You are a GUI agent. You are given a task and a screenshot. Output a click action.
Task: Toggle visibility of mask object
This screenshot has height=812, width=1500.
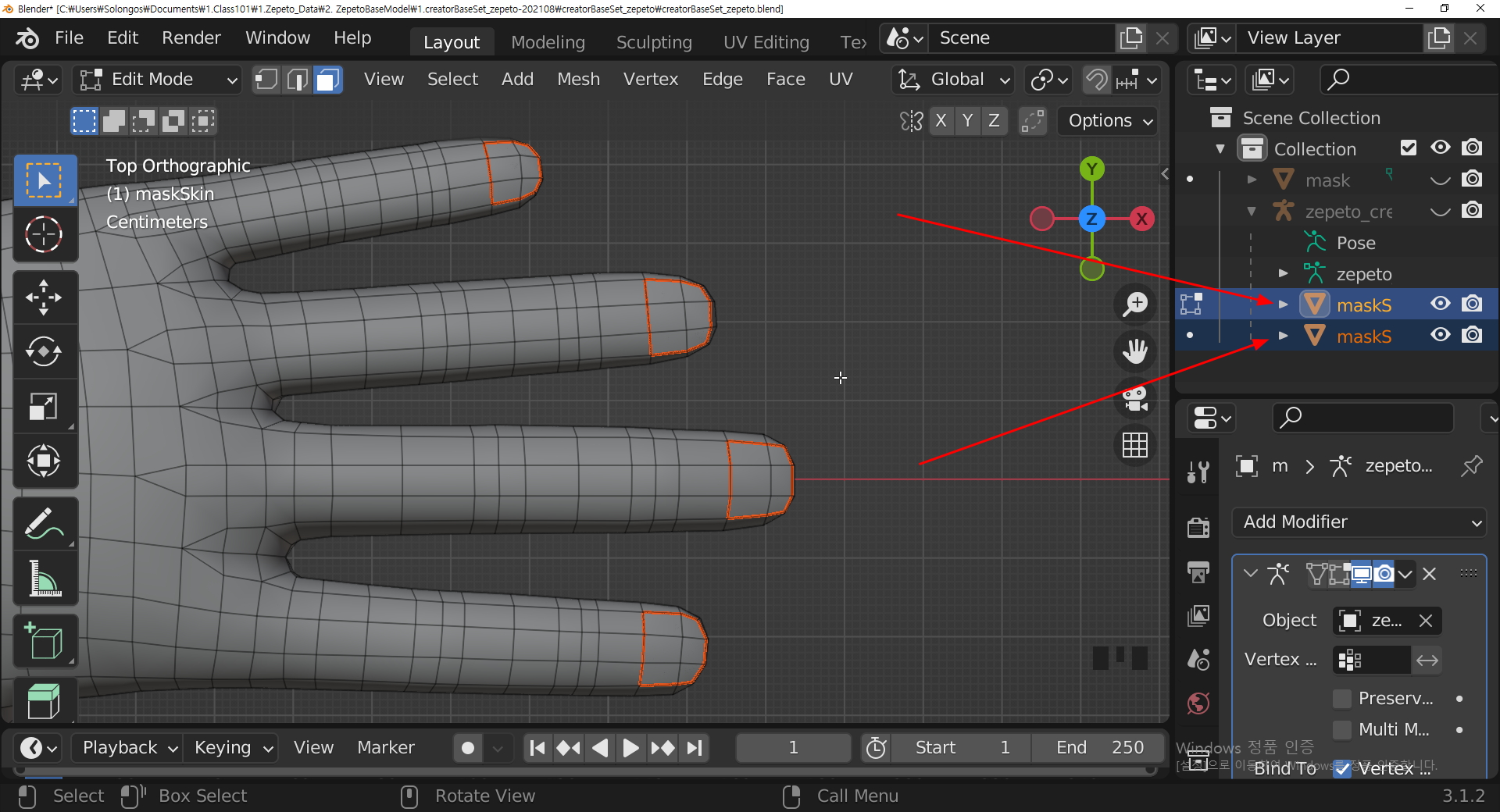1441,180
